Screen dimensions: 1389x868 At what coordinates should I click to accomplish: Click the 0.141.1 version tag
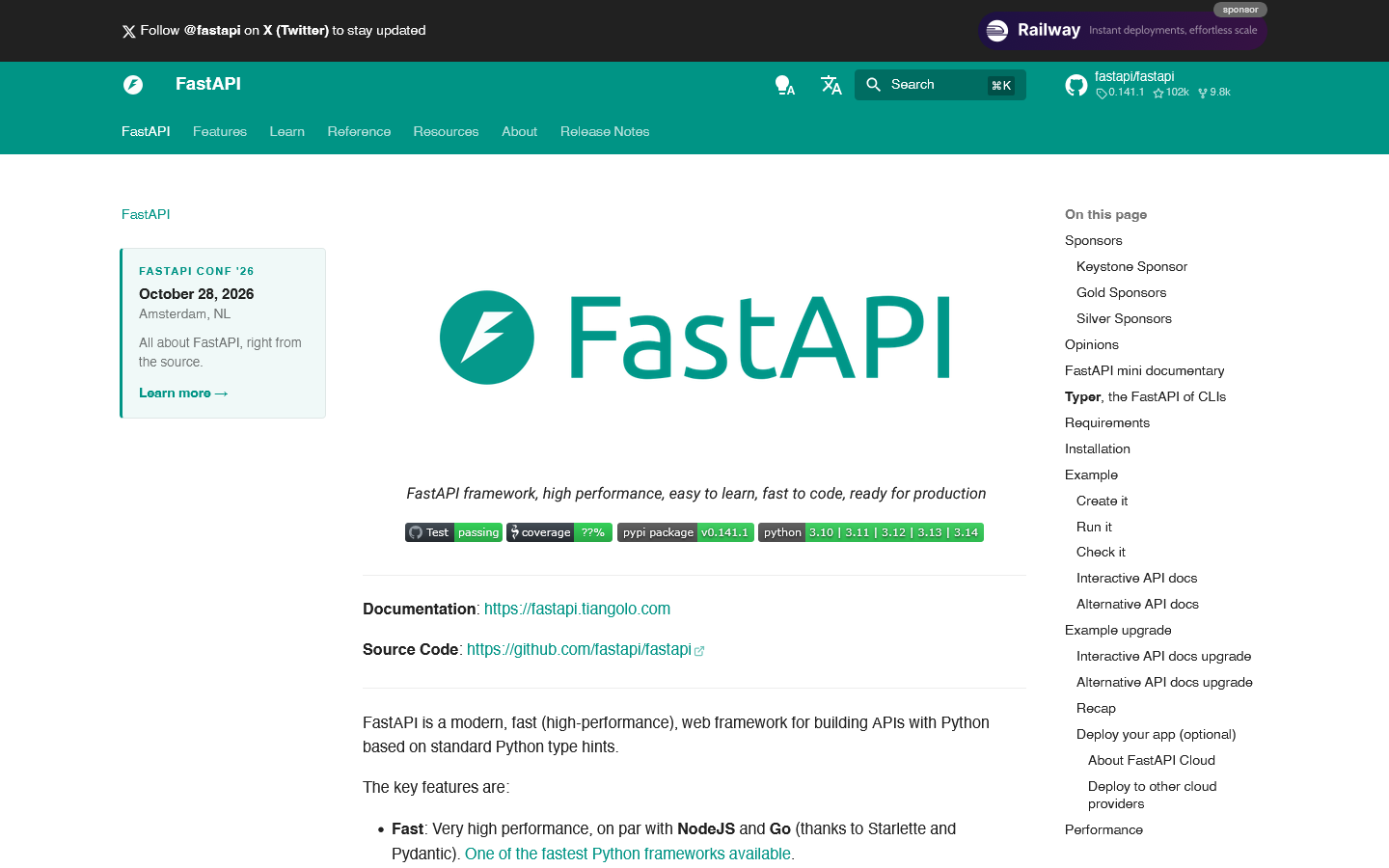(1120, 93)
